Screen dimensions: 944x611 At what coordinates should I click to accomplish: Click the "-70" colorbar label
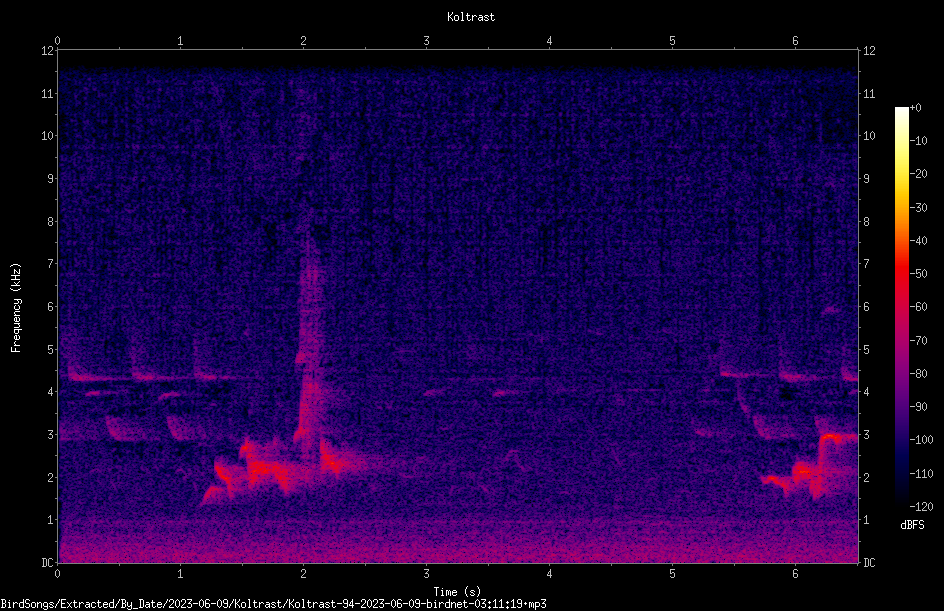(918, 341)
